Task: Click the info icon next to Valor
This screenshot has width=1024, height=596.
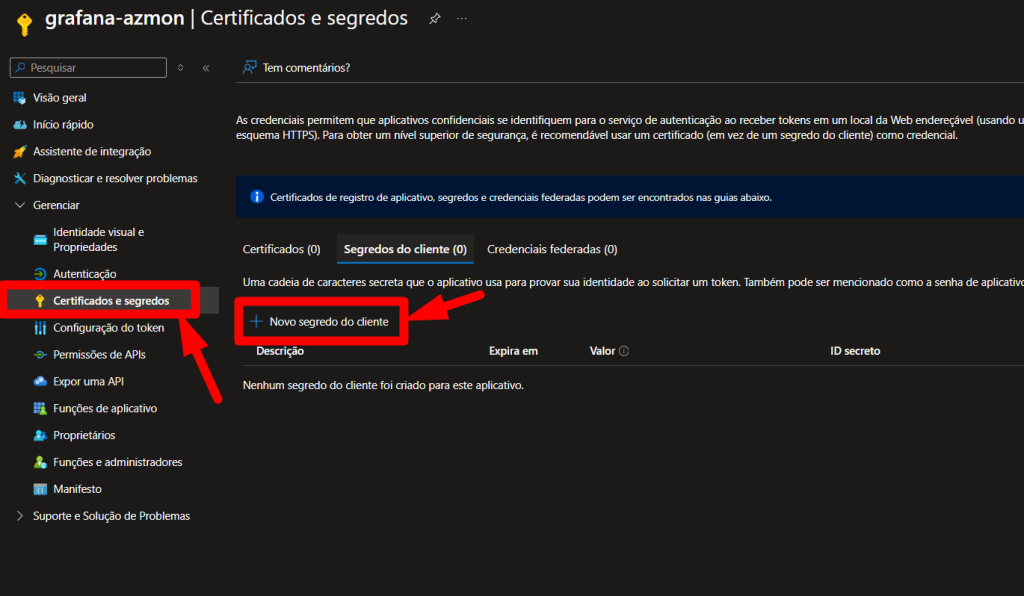Action: pyautogui.click(x=624, y=352)
